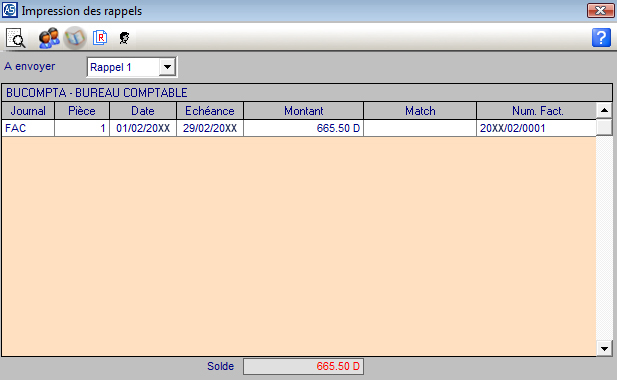This screenshot has height=380, width=617.
Task: Select amount cell 665.50 D in row
Action: (303, 128)
